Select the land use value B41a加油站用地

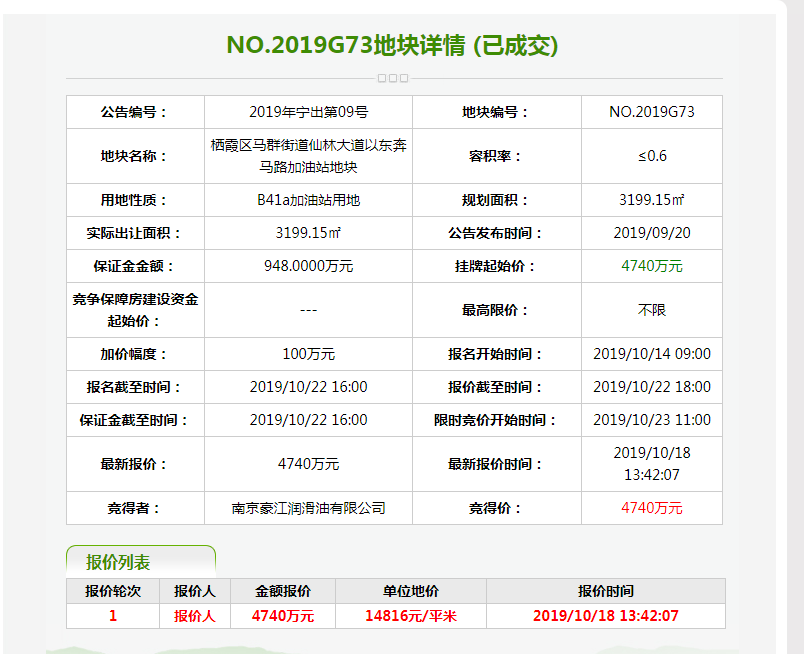point(309,200)
